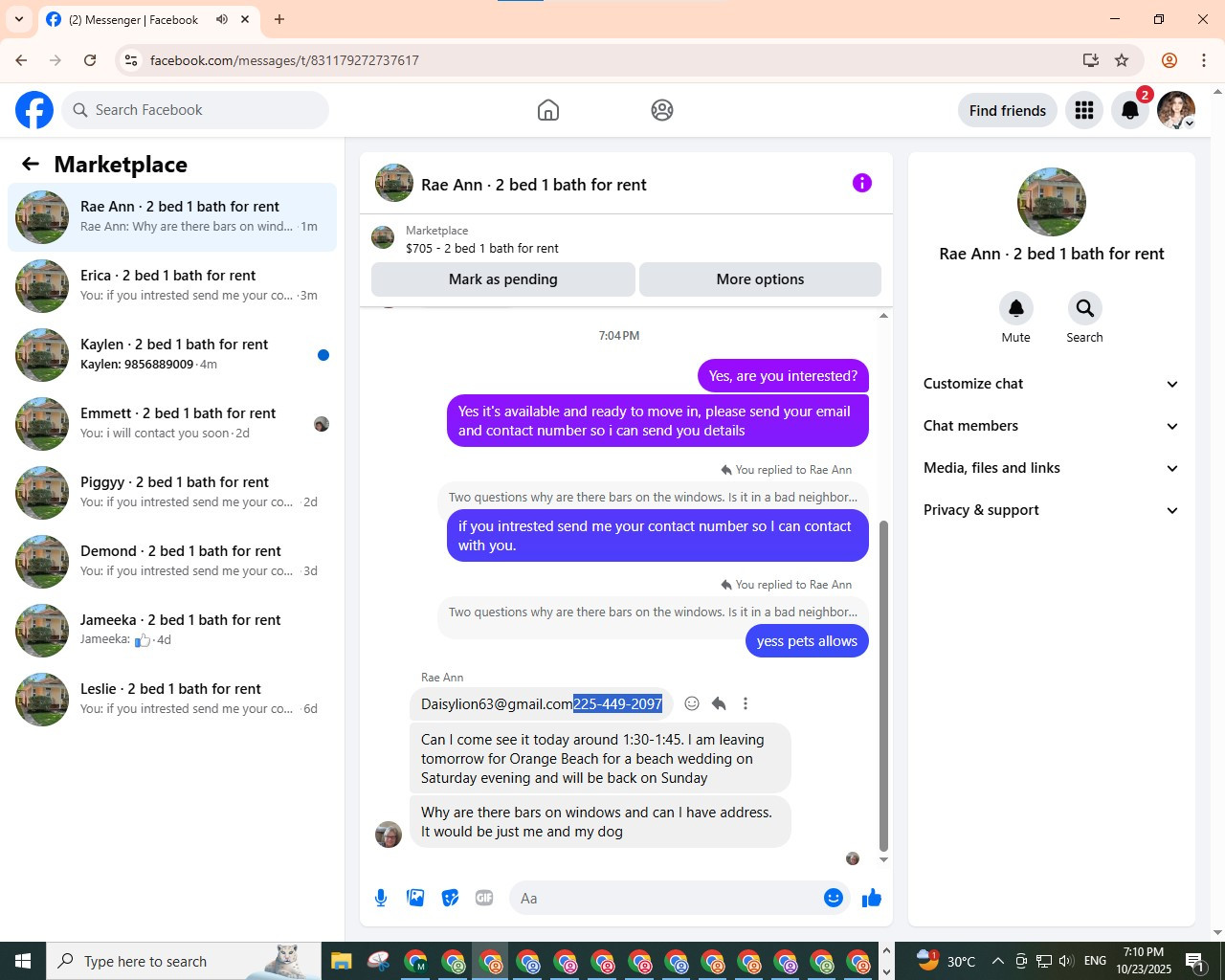Open the GIF picker
This screenshot has width=1225, height=980.
(x=484, y=898)
